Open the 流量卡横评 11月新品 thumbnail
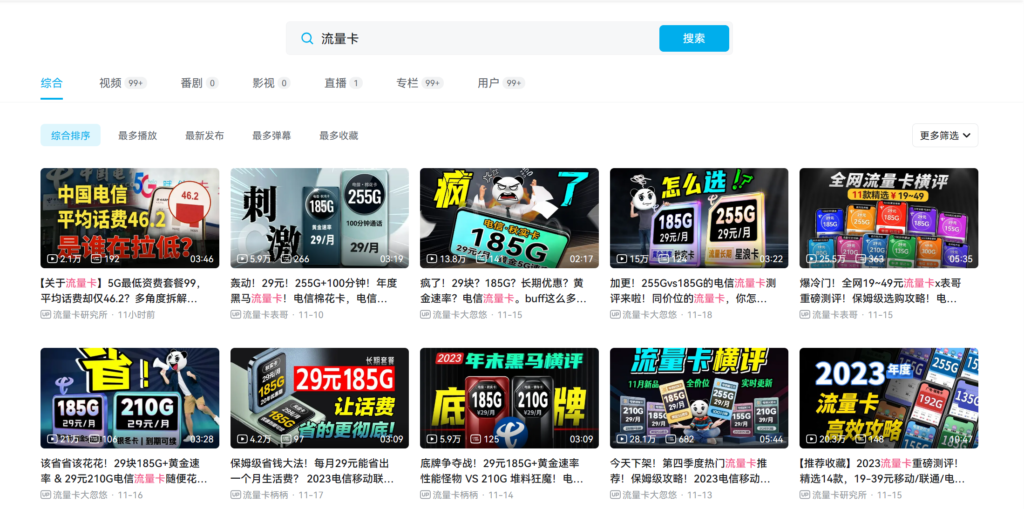 (699, 398)
